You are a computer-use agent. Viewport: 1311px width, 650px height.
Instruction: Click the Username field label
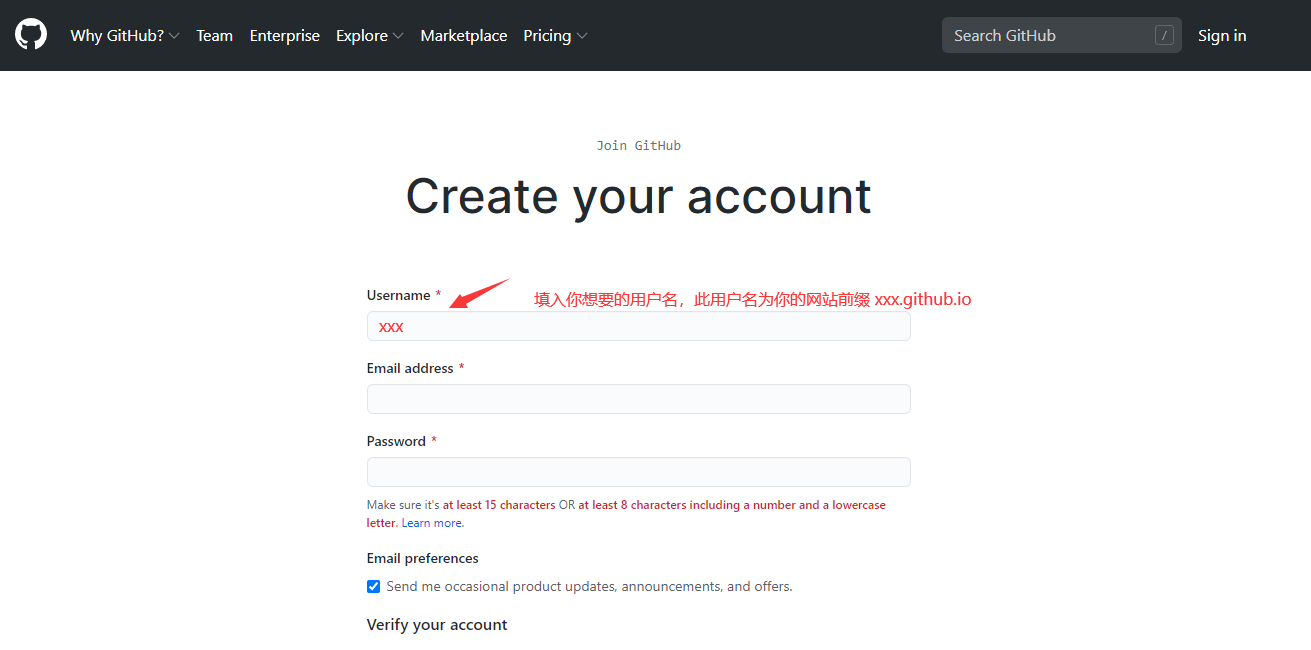pyautogui.click(x=399, y=295)
